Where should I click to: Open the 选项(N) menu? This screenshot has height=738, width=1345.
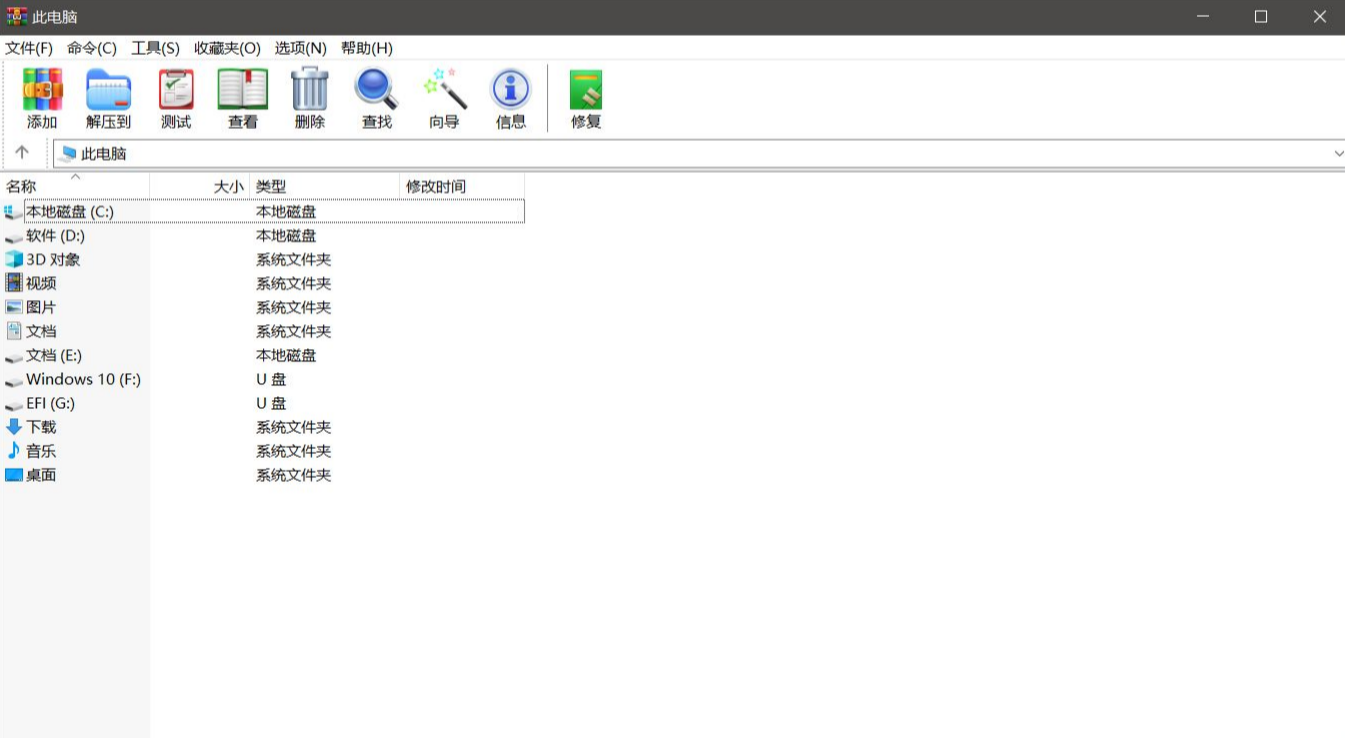click(301, 48)
